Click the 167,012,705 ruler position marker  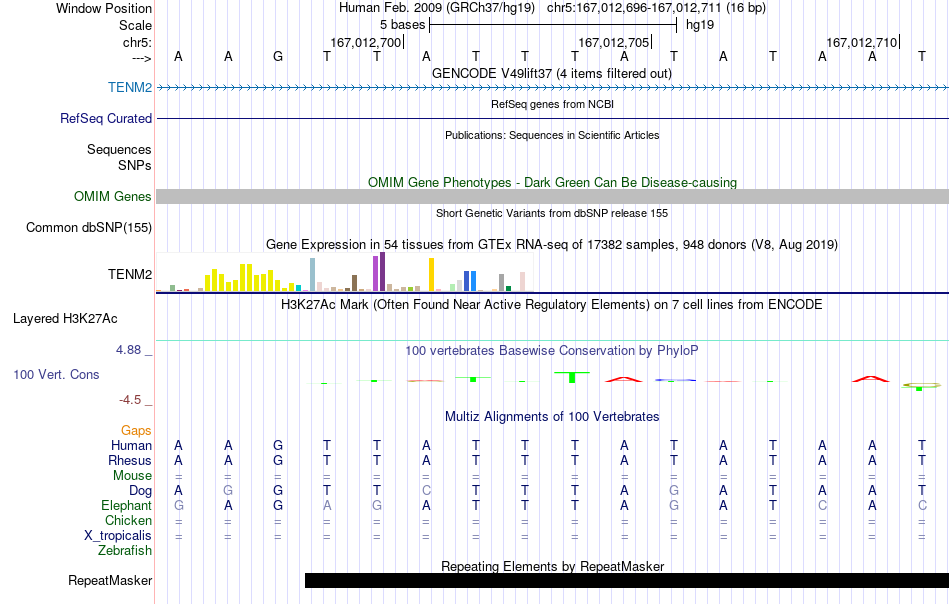[614, 42]
